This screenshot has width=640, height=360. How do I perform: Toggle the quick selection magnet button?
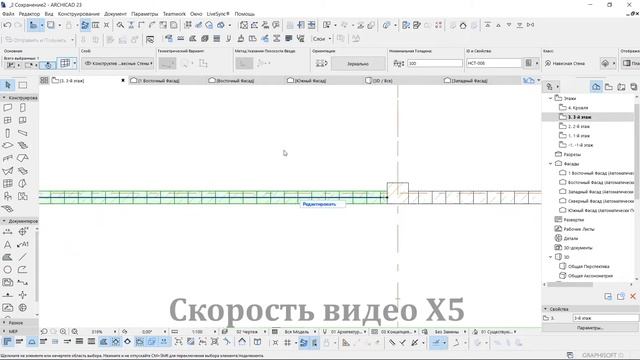coord(48,65)
